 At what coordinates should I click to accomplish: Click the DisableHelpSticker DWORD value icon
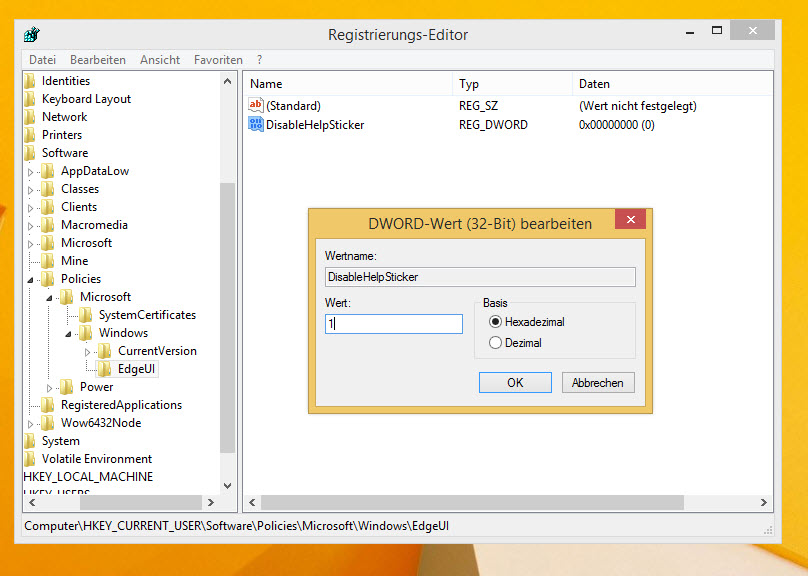[256, 124]
